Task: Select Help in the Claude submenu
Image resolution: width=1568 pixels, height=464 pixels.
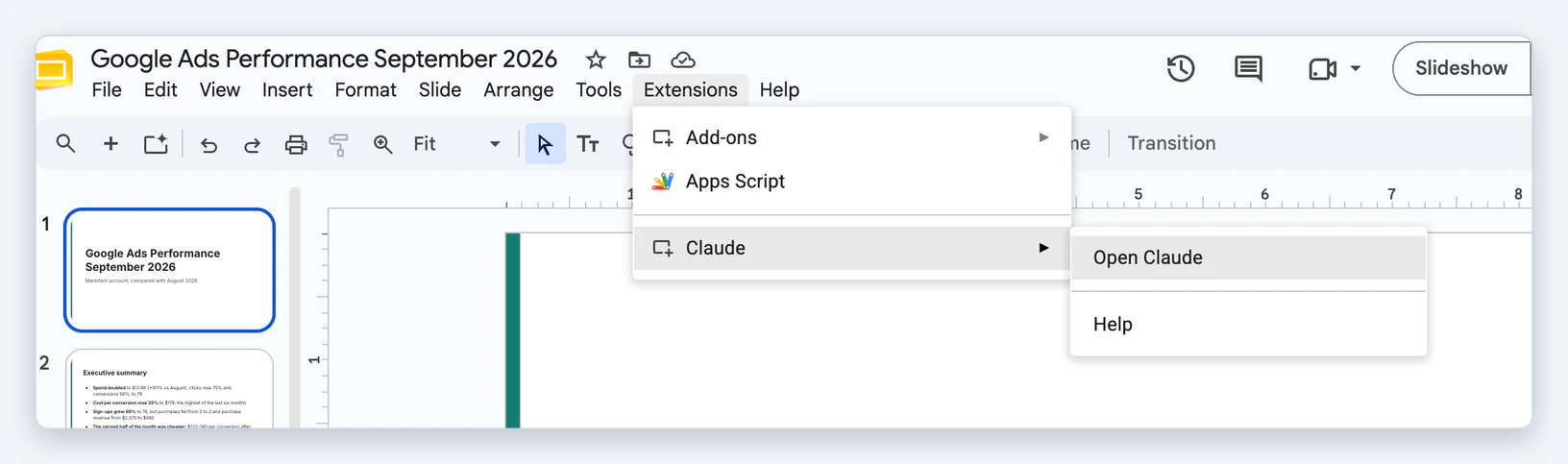Action: (1248, 325)
